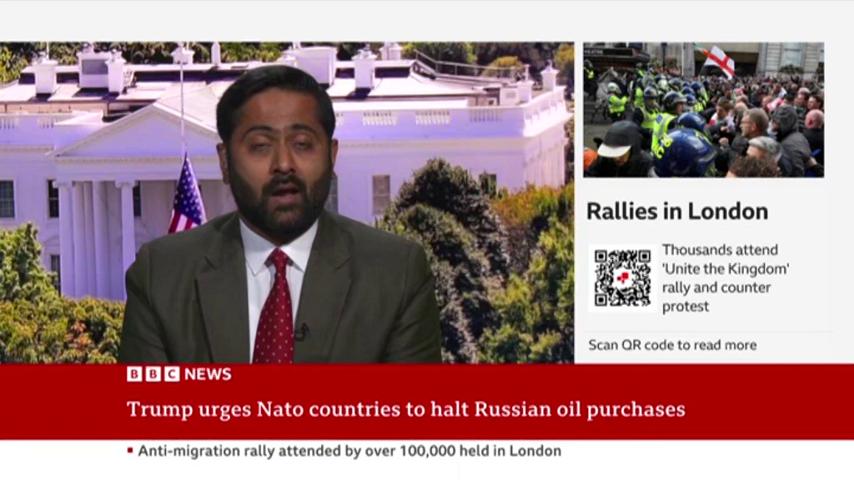
Task: Click the American flag at White House
Action: click(x=186, y=197)
